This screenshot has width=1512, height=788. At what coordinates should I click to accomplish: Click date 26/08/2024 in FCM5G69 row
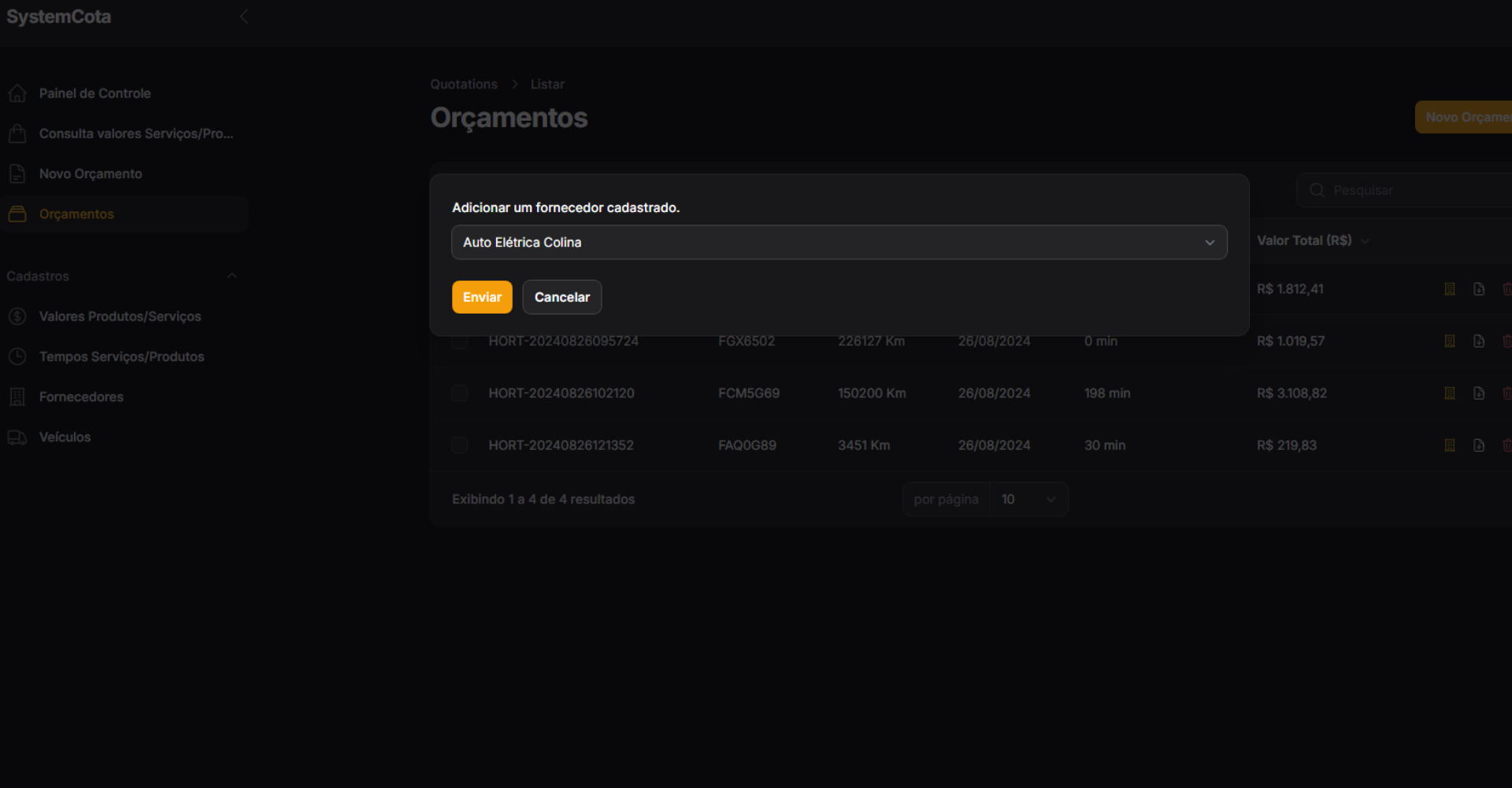pyautogui.click(x=994, y=393)
